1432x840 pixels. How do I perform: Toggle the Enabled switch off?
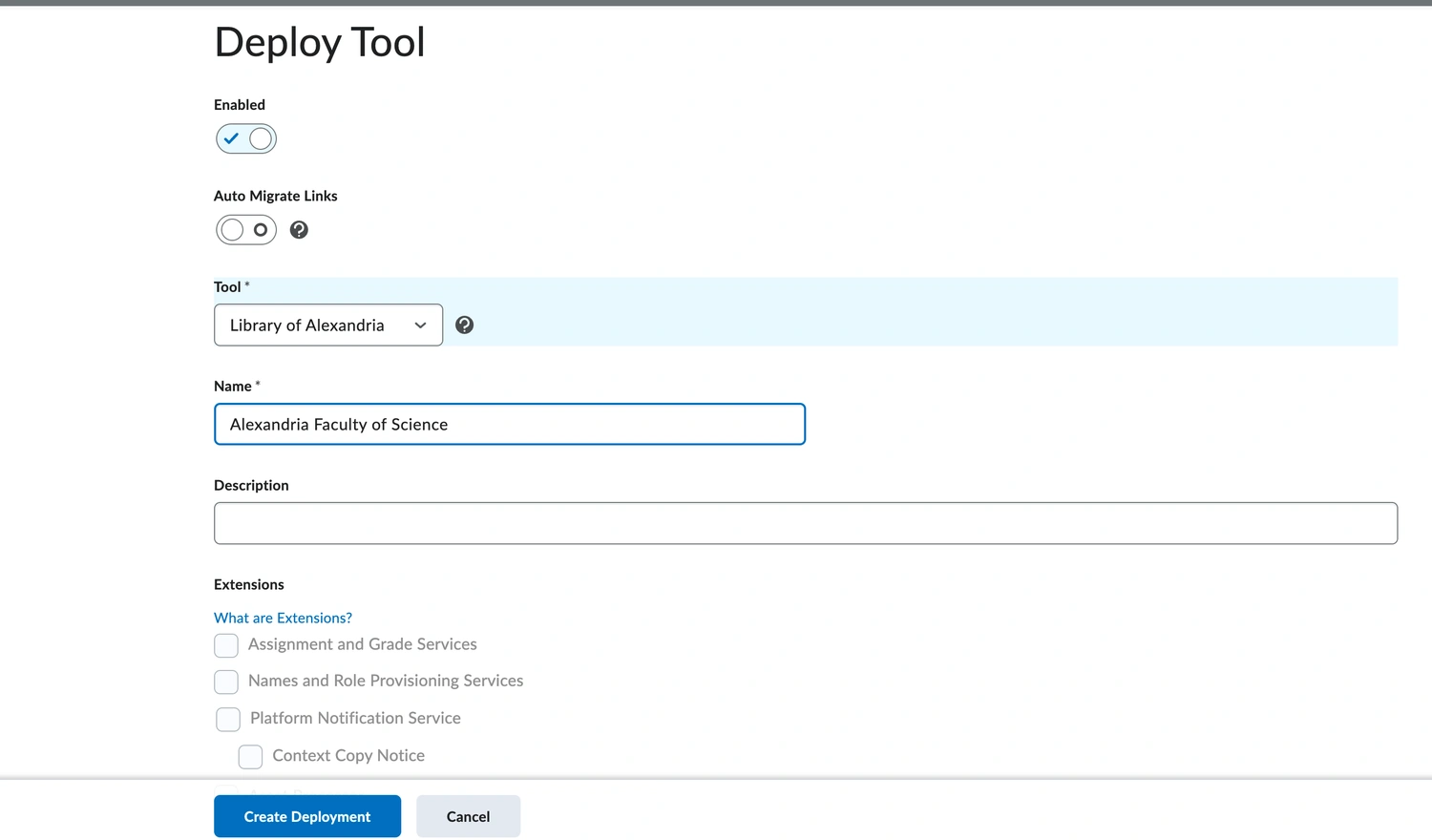click(246, 138)
